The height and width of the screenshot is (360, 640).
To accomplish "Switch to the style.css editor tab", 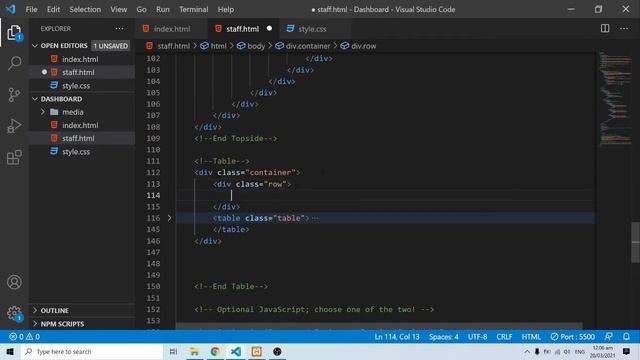I will point(312,29).
